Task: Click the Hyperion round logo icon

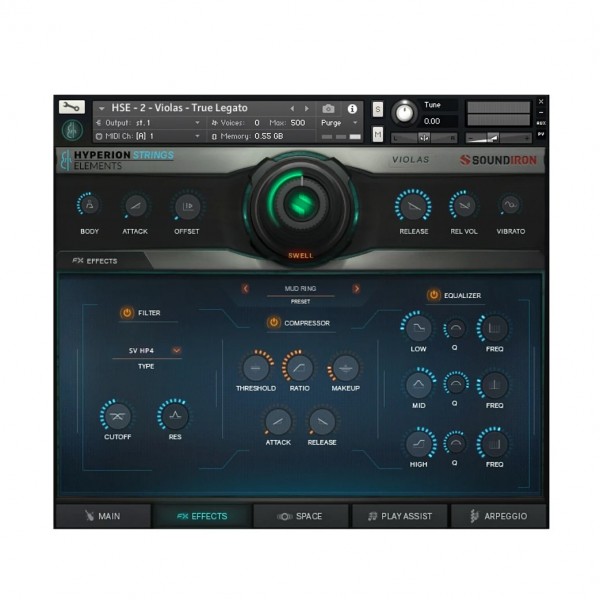Action: click(72, 130)
